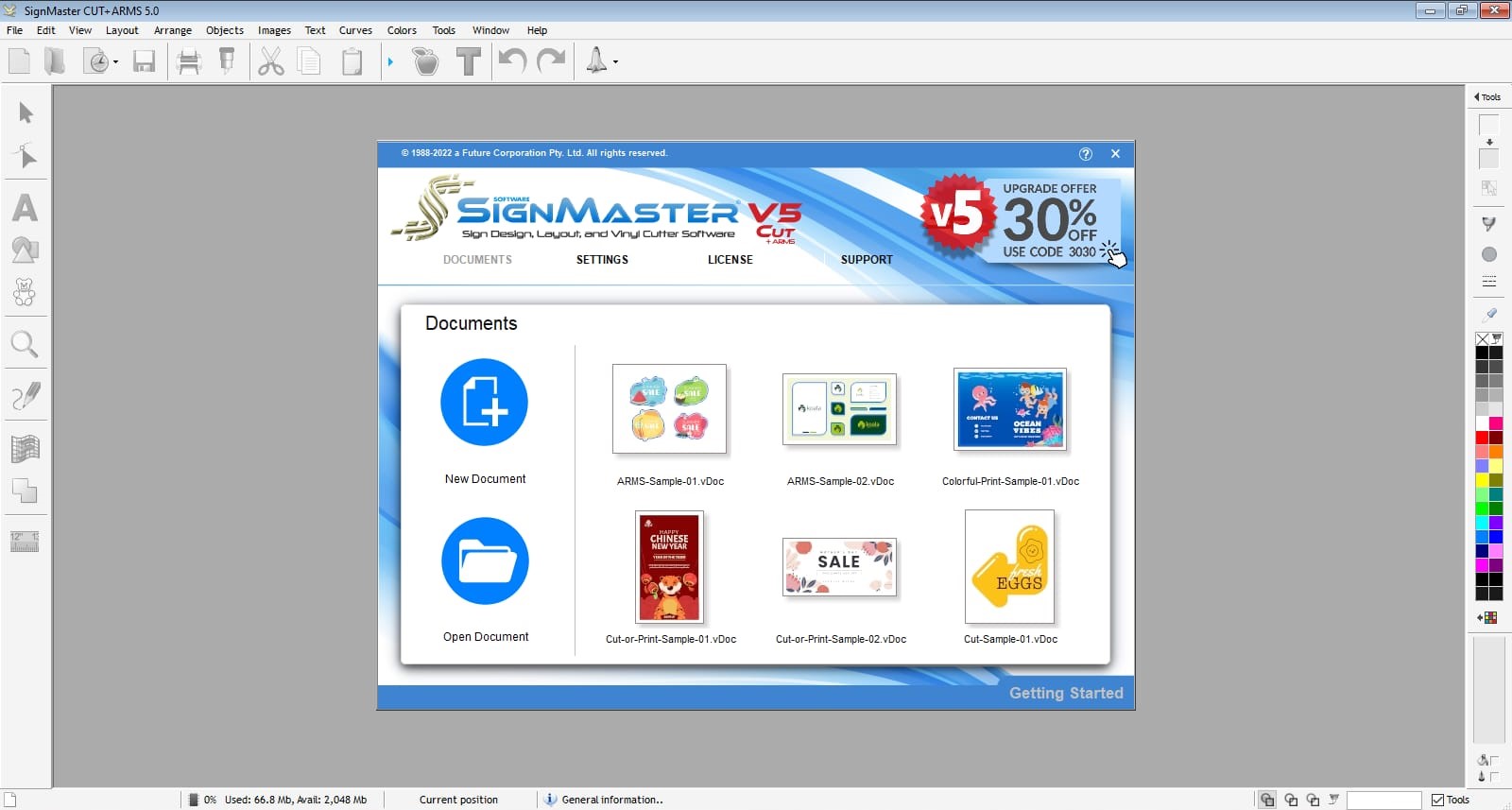Click the Paste clipboard icon
Screen dimensions: 1512x810
point(352,62)
